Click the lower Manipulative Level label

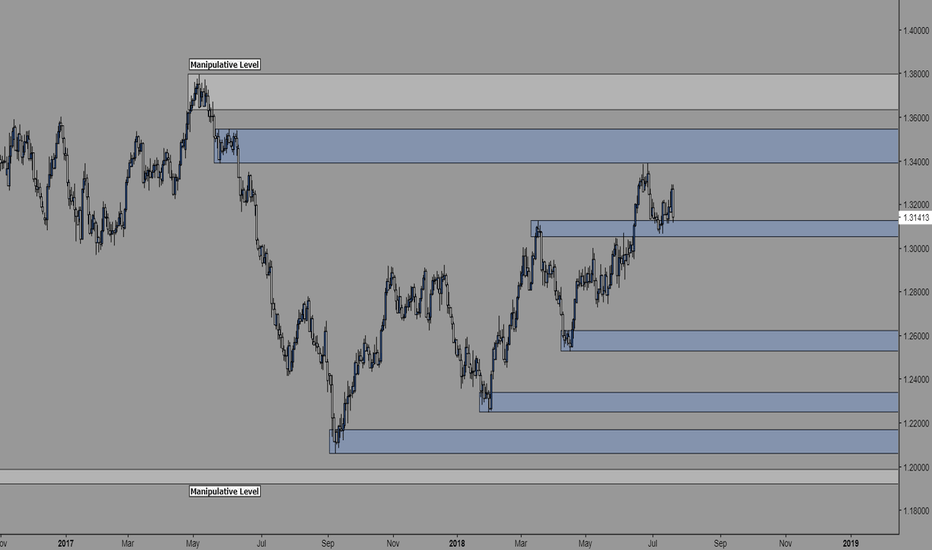(x=225, y=491)
